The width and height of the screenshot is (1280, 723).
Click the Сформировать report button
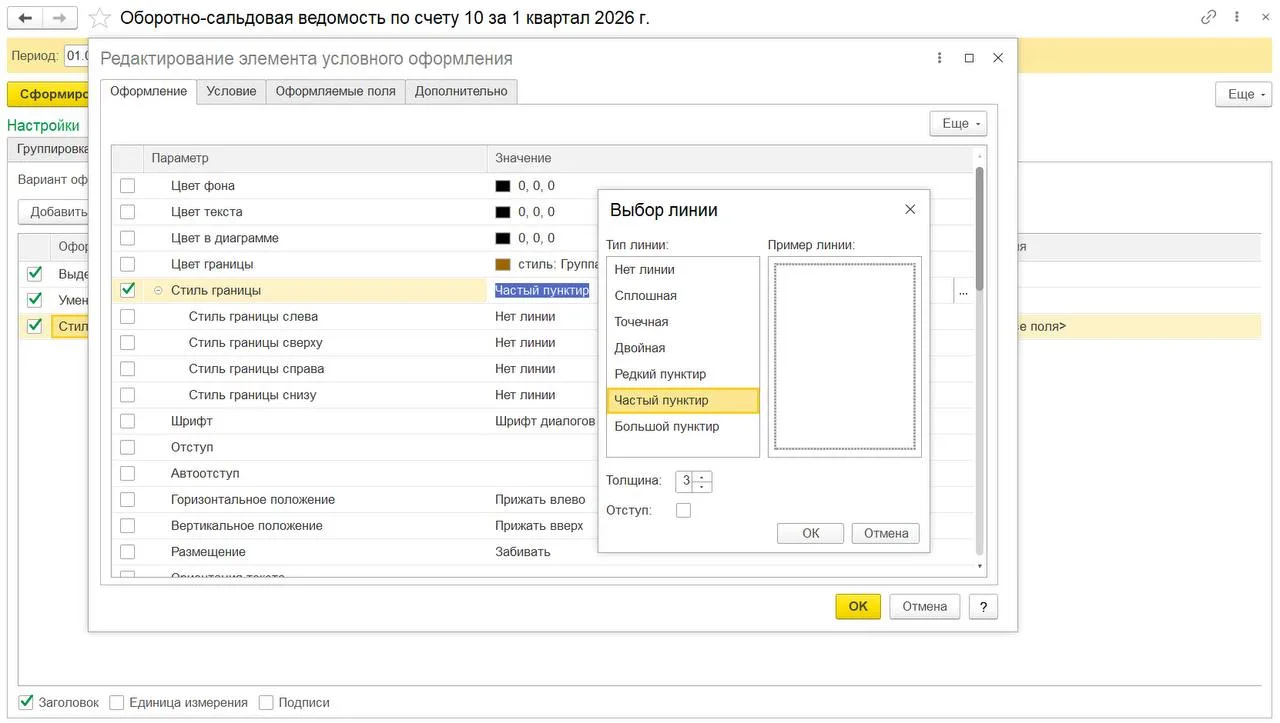(x=48, y=94)
